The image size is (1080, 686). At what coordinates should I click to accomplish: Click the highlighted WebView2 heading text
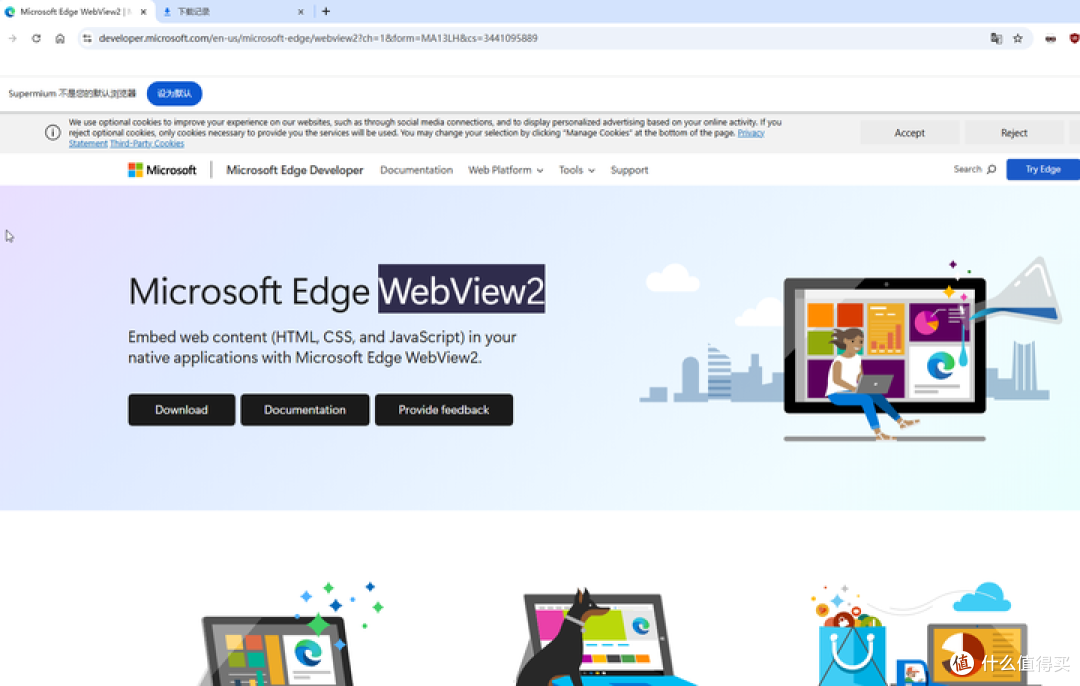tap(461, 290)
